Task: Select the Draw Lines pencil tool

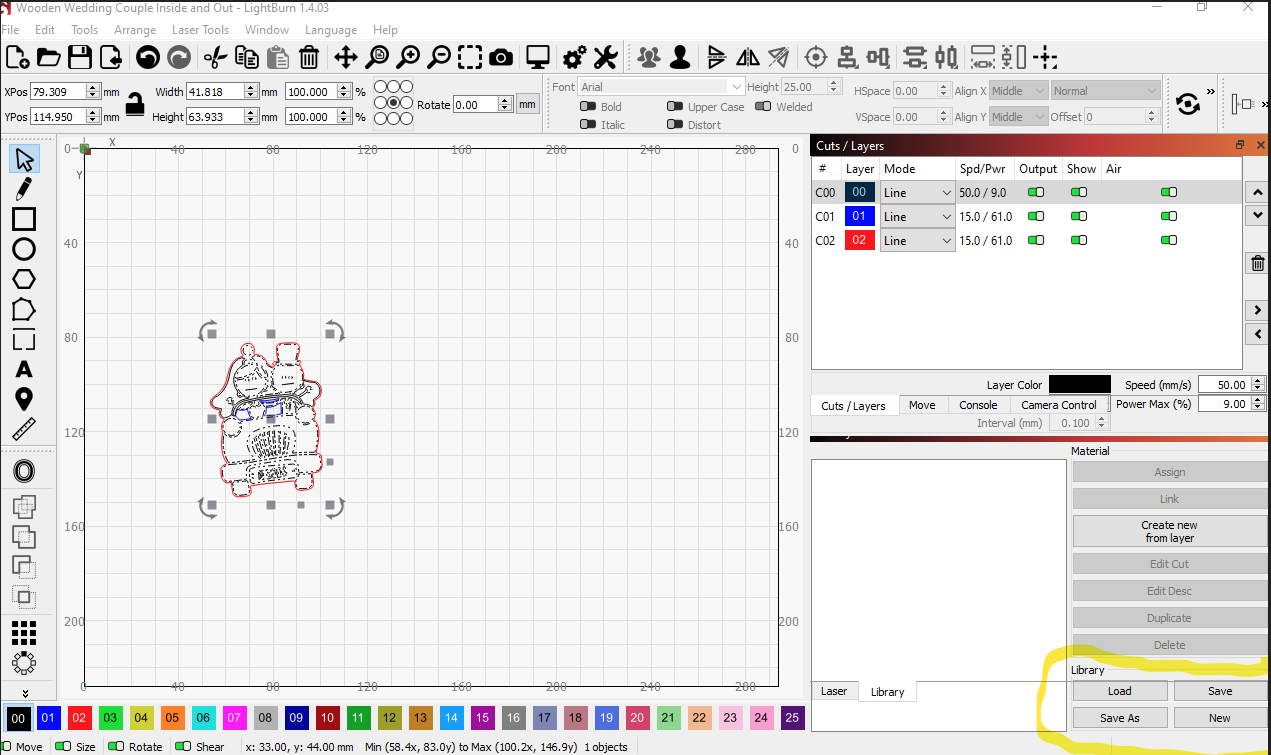Action: (24, 188)
